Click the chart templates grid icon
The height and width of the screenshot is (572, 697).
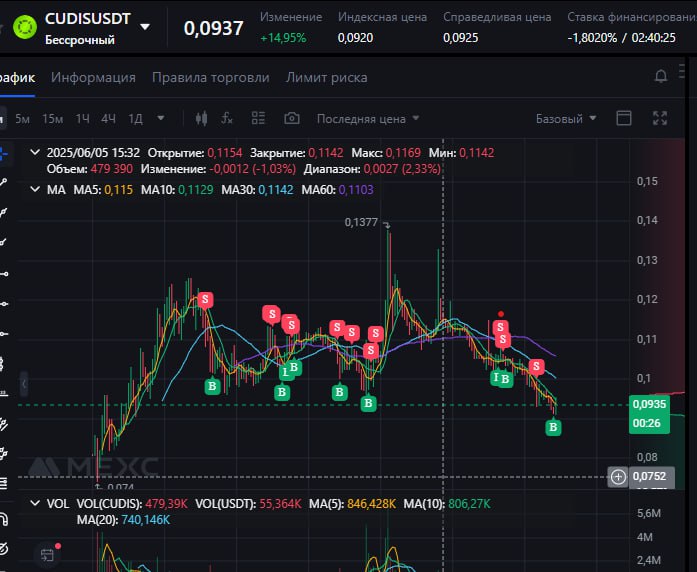pos(258,118)
